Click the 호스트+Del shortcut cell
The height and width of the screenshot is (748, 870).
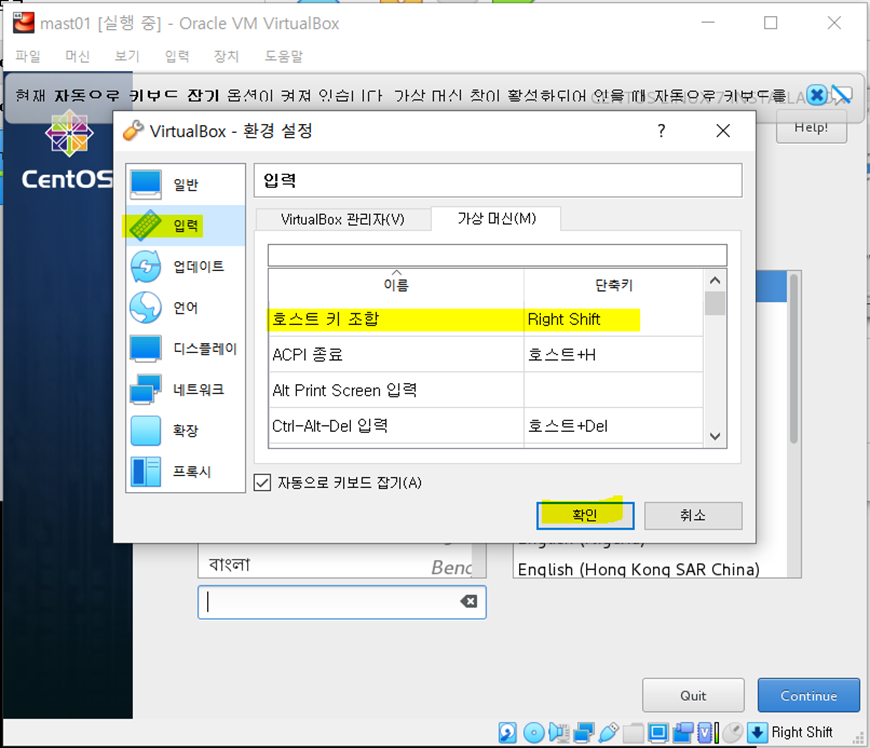click(x=613, y=426)
